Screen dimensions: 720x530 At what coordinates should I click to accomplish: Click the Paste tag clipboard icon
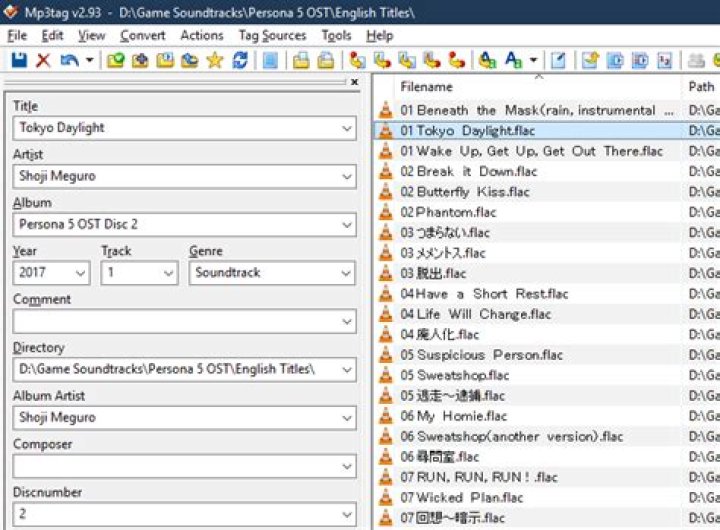coord(326,60)
